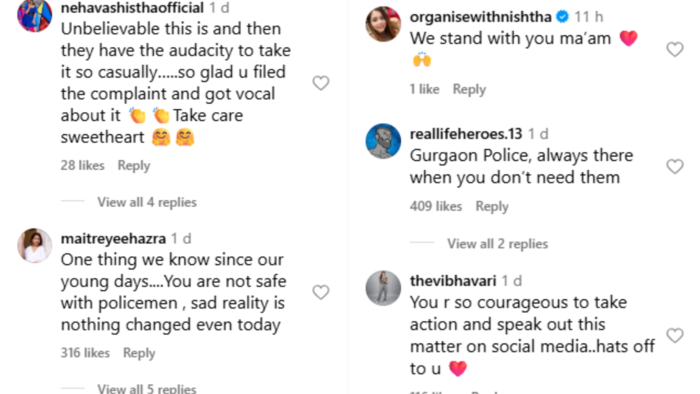Viewport: 700px width, 394px height.
Task: Open maitreyeehazra's profile picture
Action: tap(34, 245)
